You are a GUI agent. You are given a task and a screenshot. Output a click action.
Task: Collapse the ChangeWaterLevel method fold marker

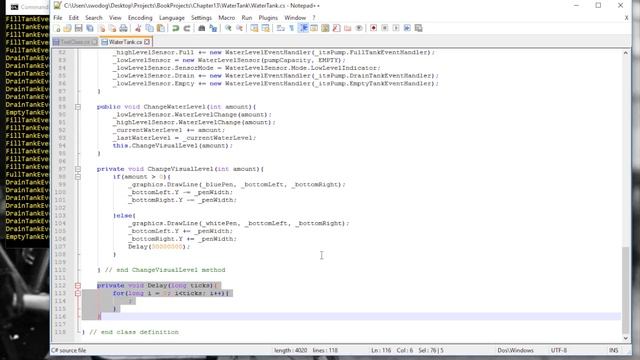78,107
